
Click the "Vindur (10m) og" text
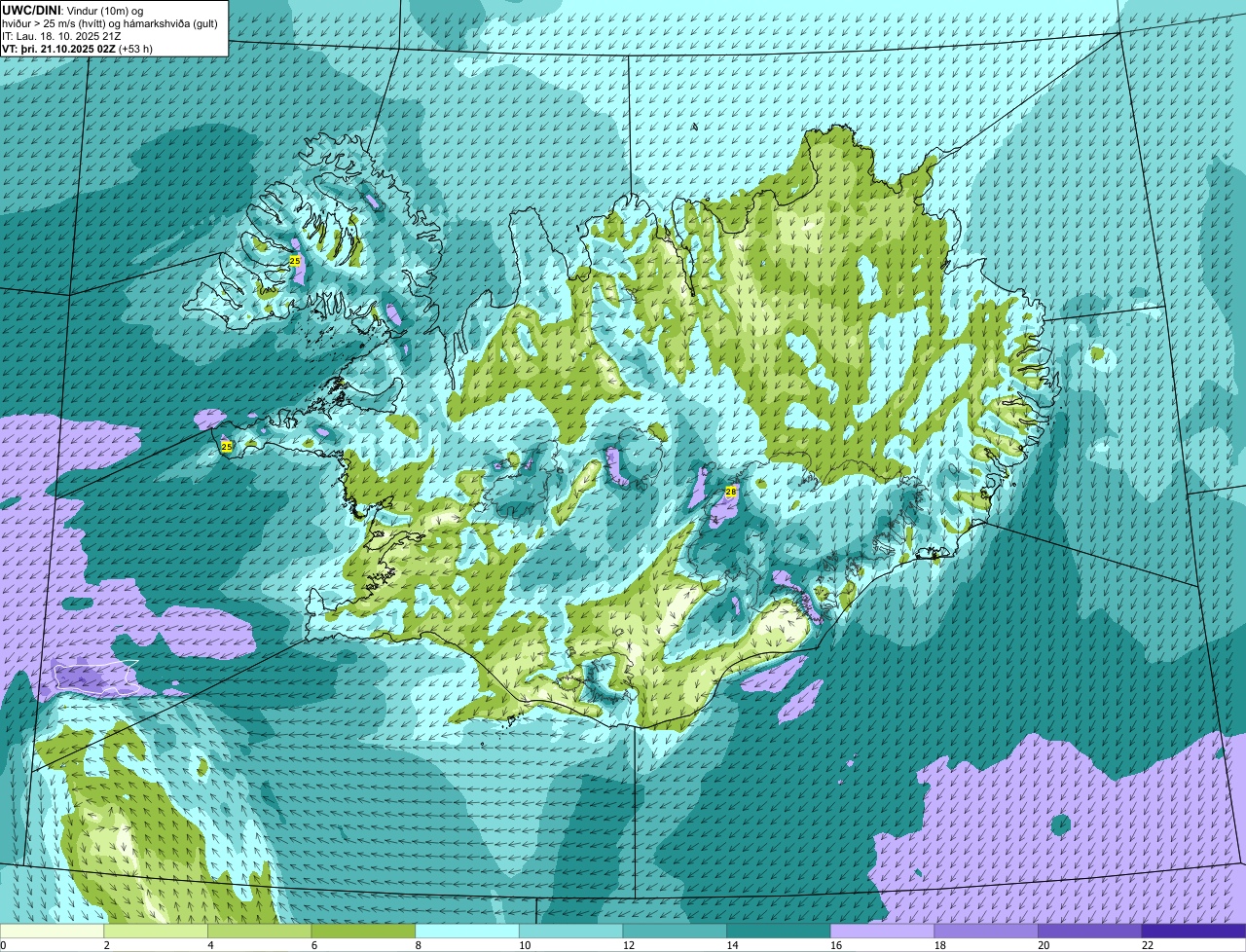coord(105,11)
